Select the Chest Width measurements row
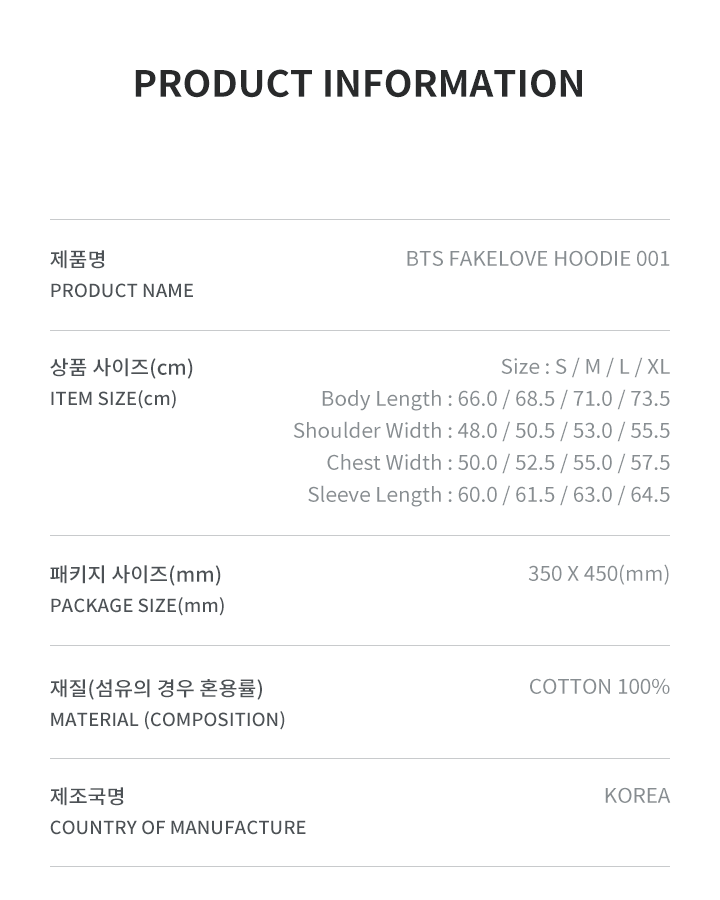 [x=498, y=463]
